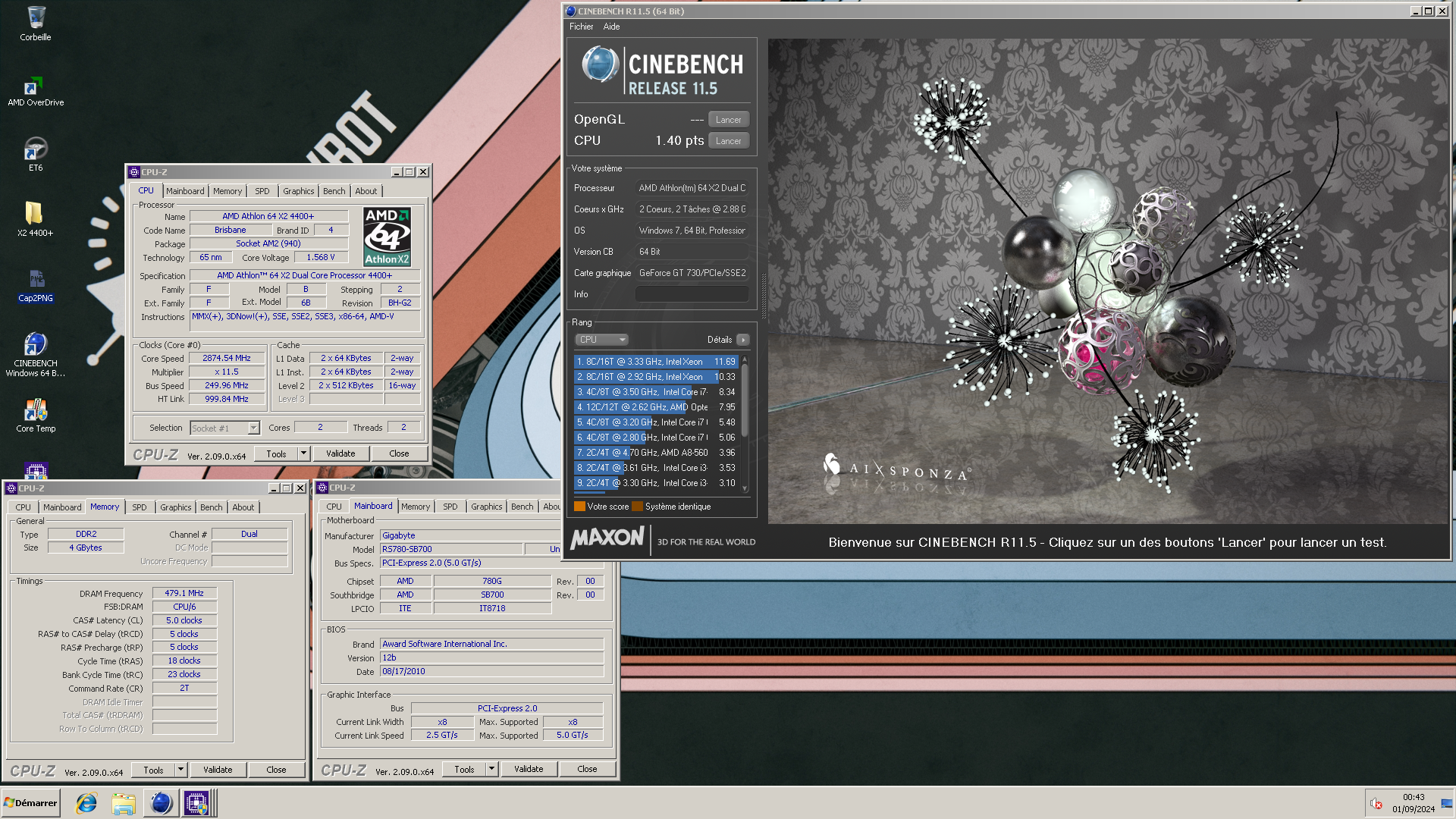Click the Détails arrow button in Rang
Image resolution: width=1456 pixels, height=819 pixels.
[x=743, y=340]
